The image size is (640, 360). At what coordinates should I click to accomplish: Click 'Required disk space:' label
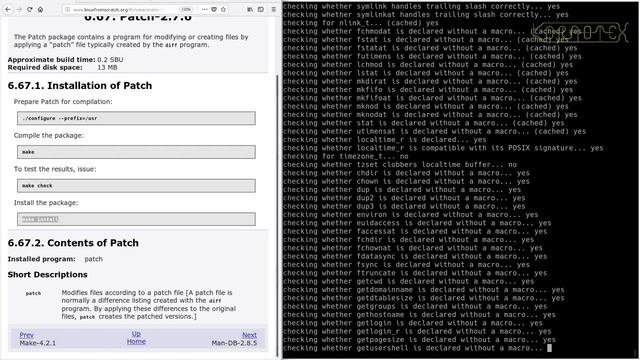pyautogui.click(x=45, y=67)
